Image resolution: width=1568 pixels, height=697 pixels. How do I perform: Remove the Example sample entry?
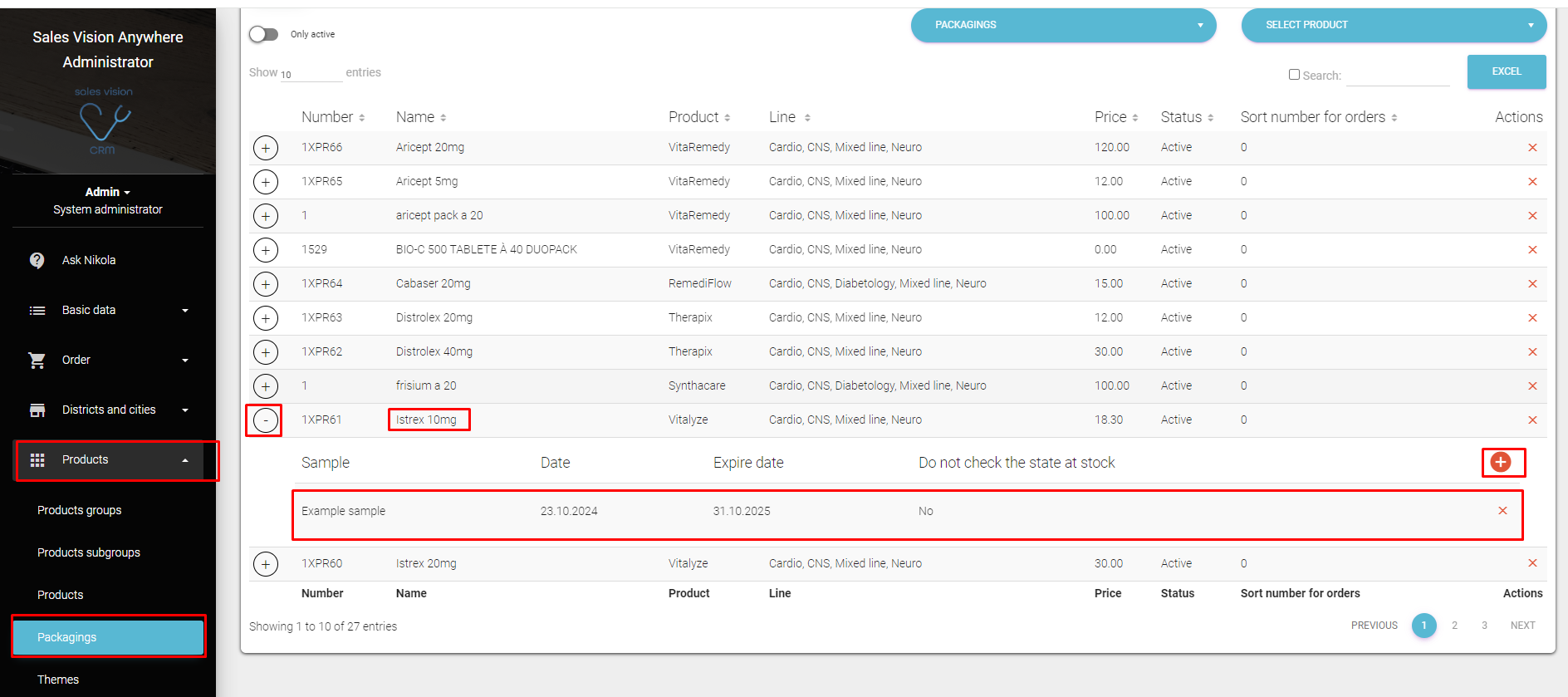[1502, 511]
